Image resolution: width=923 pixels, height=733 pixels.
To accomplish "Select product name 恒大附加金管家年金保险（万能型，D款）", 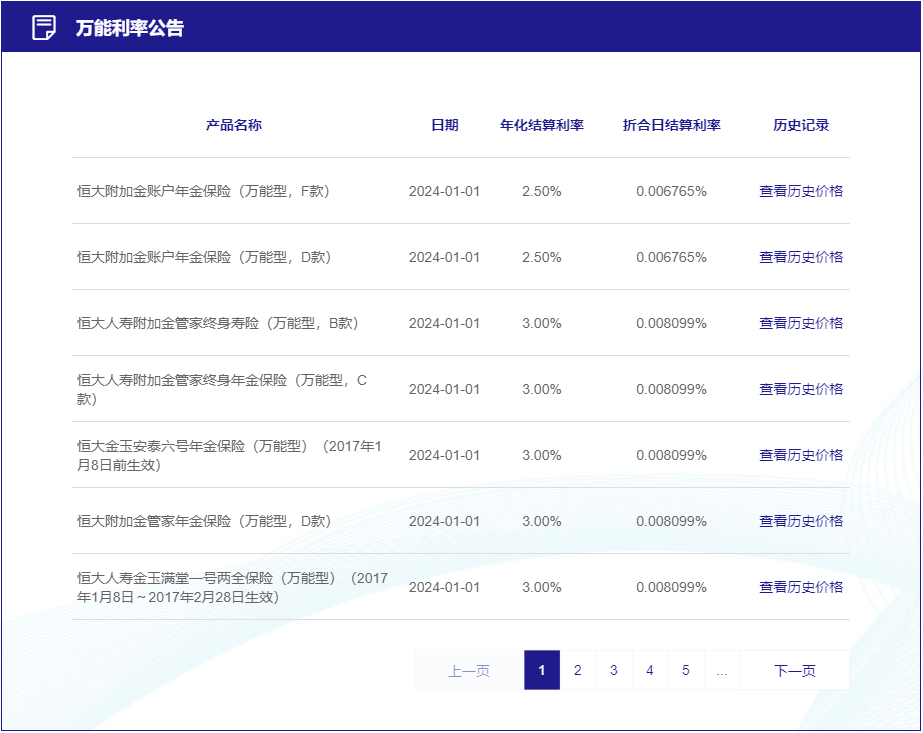I will (205, 520).
